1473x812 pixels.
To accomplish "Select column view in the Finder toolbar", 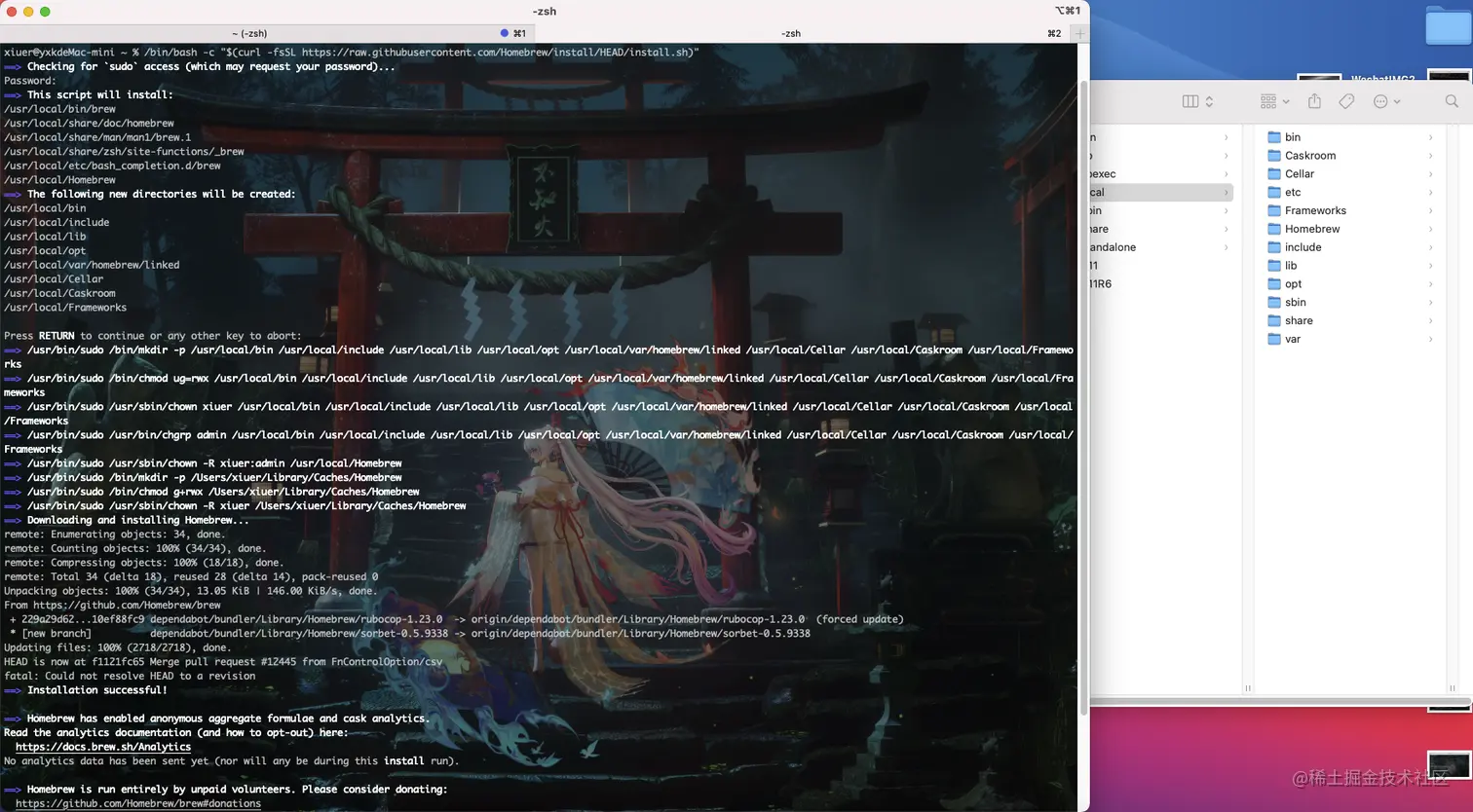I will click(x=1190, y=101).
